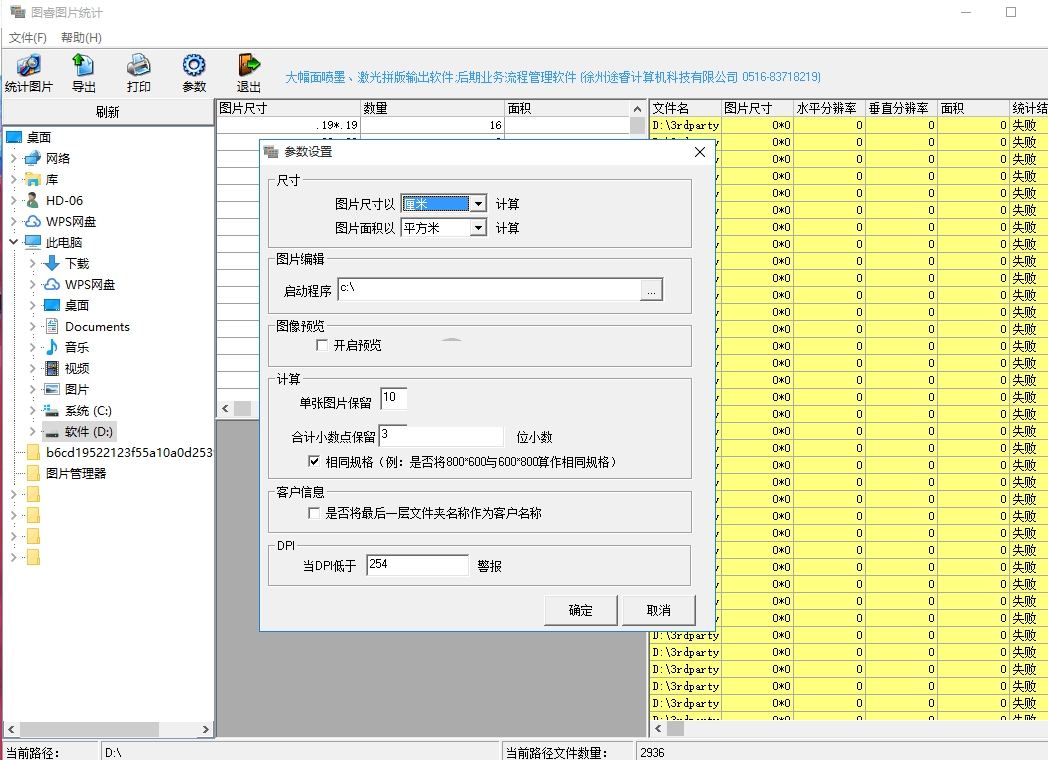
Task: Click the DPI threshold input field
Action: click(x=417, y=565)
